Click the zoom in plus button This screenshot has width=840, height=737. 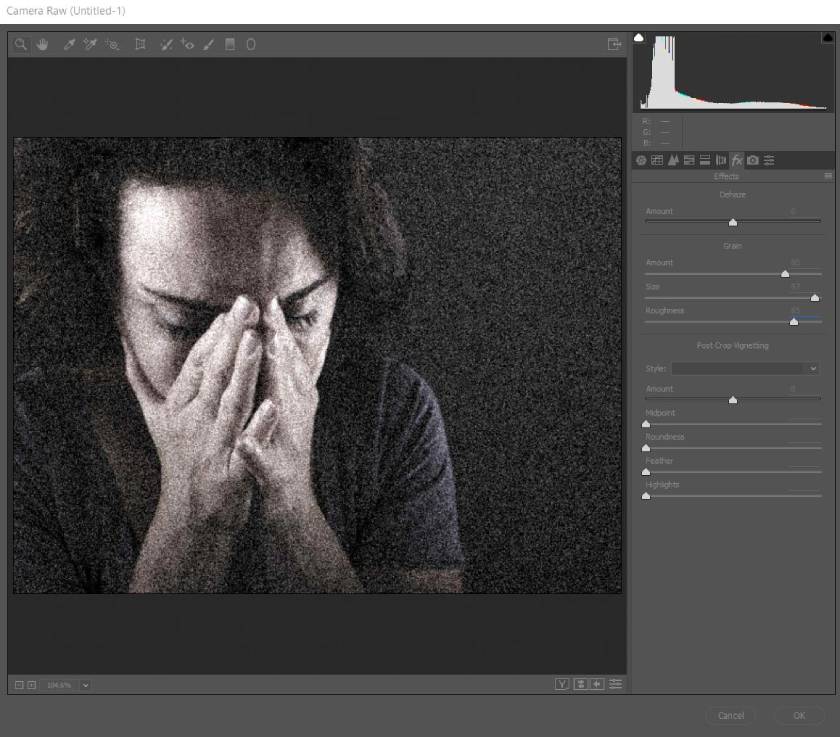point(32,685)
